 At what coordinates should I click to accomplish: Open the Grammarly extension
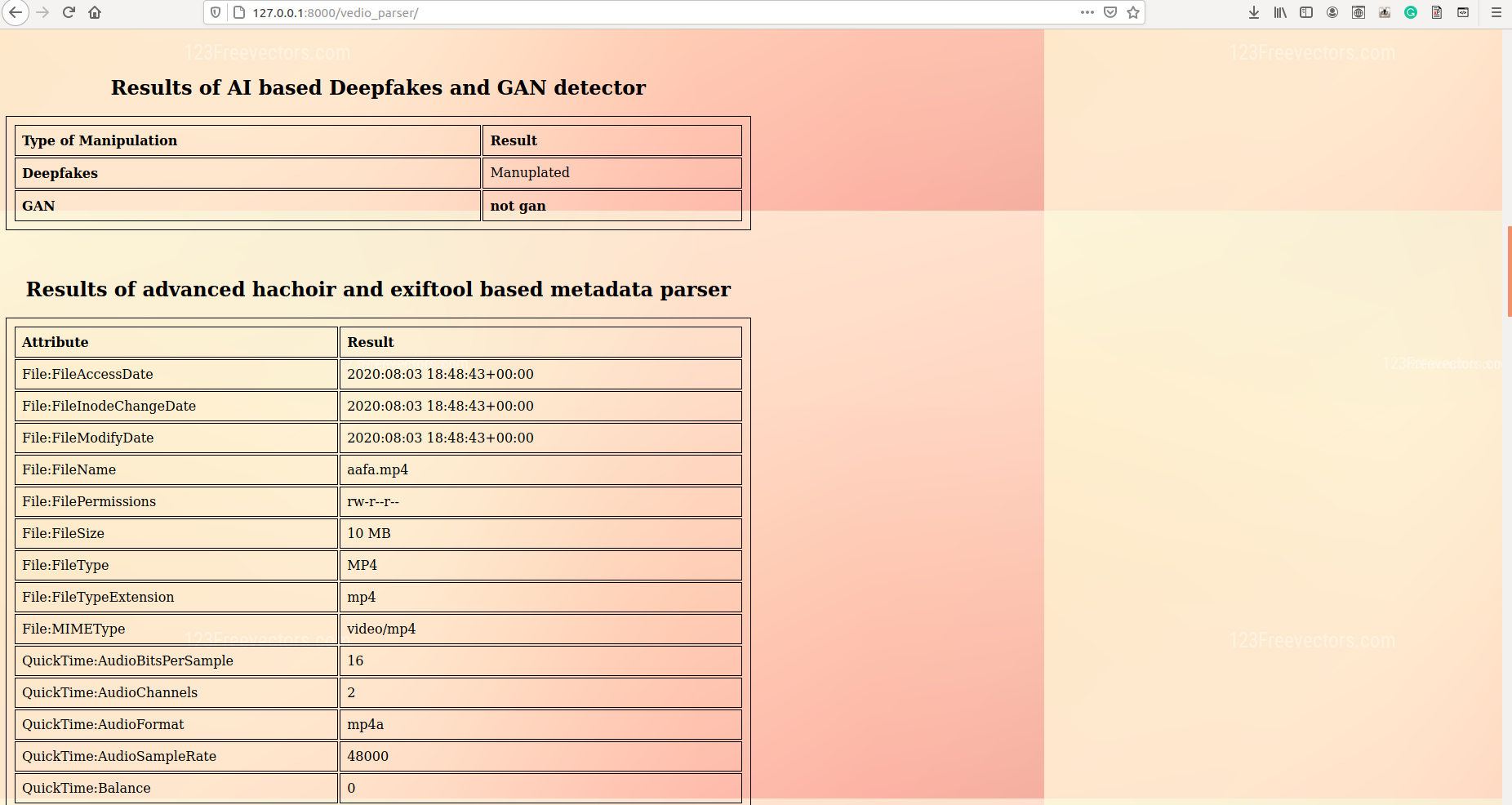tap(1411, 12)
